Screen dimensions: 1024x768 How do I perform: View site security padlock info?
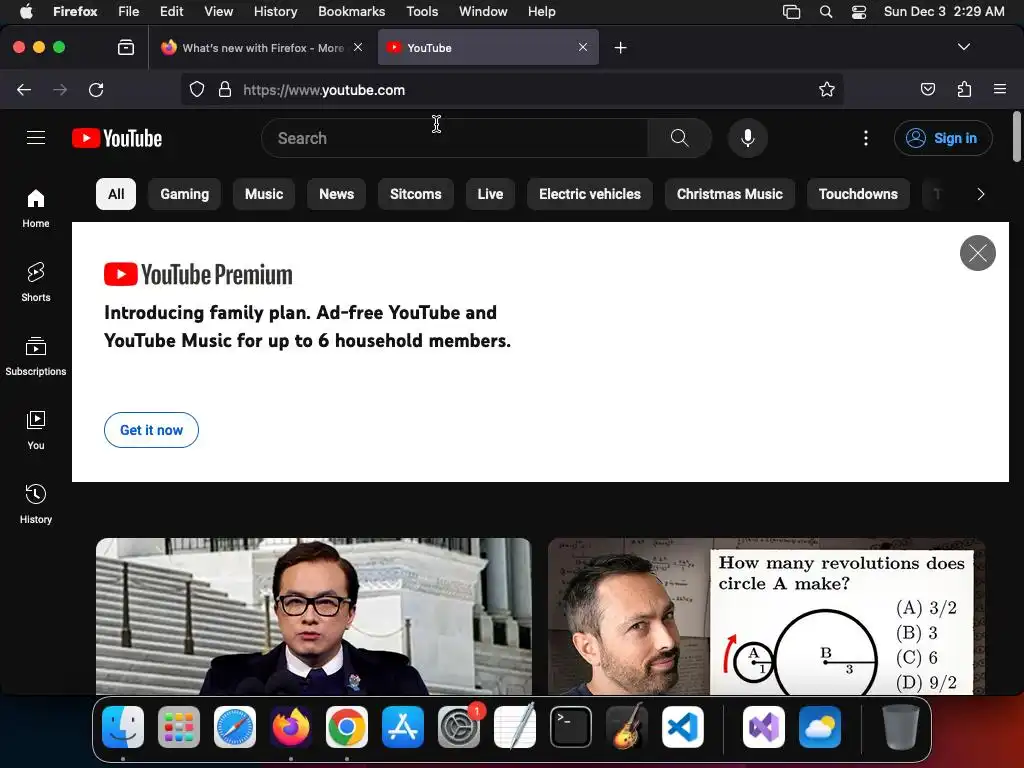coord(225,89)
